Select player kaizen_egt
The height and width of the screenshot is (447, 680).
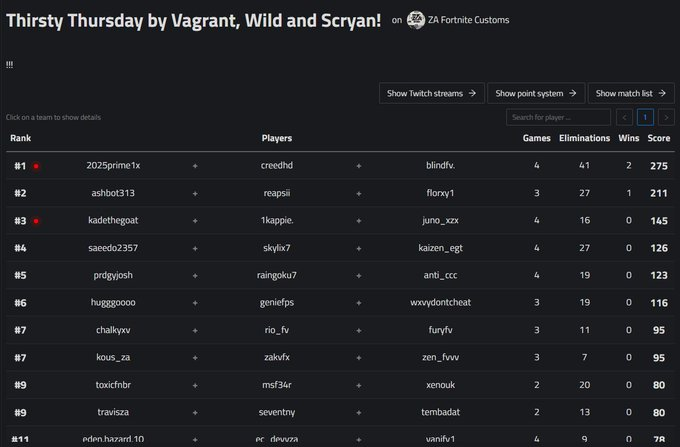pyautogui.click(x=440, y=248)
